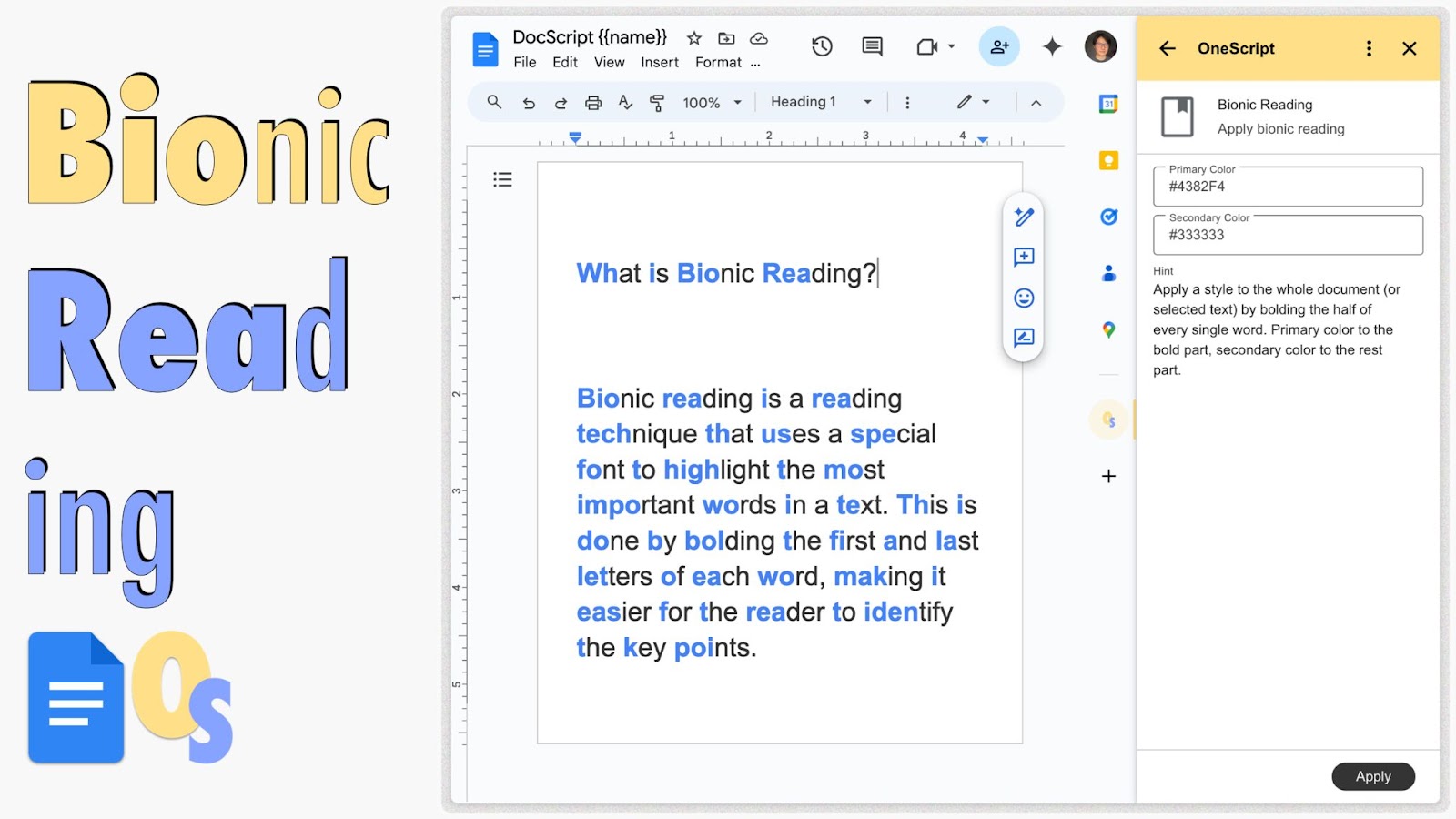Click the Bionic Reading bookmark icon
1456x819 pixels.
(x=1178, y=116)
